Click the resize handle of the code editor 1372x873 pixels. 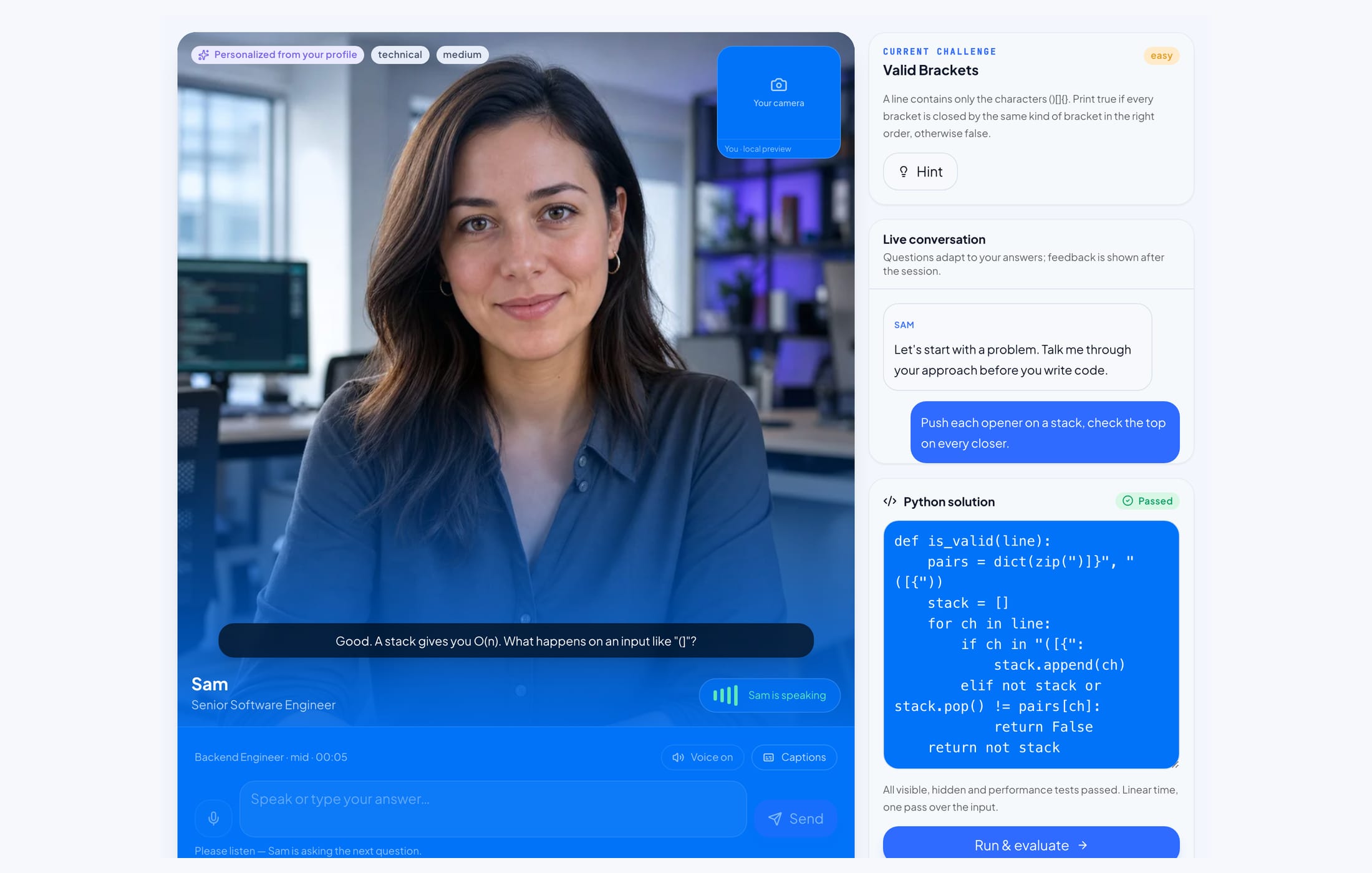tap(1175, 764)
